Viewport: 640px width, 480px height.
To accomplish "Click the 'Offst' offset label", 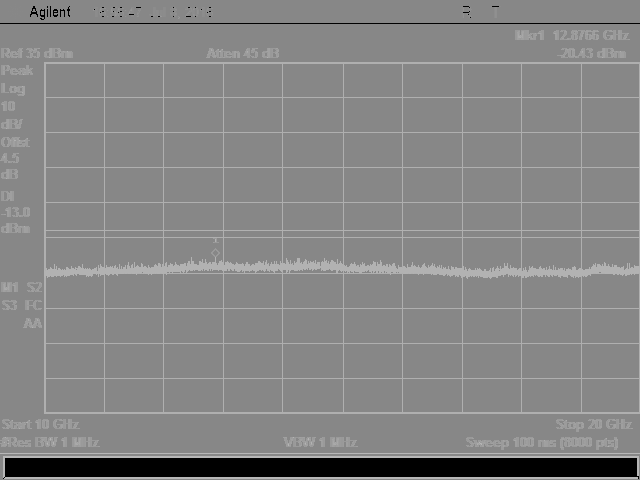I will click(16, 142).
